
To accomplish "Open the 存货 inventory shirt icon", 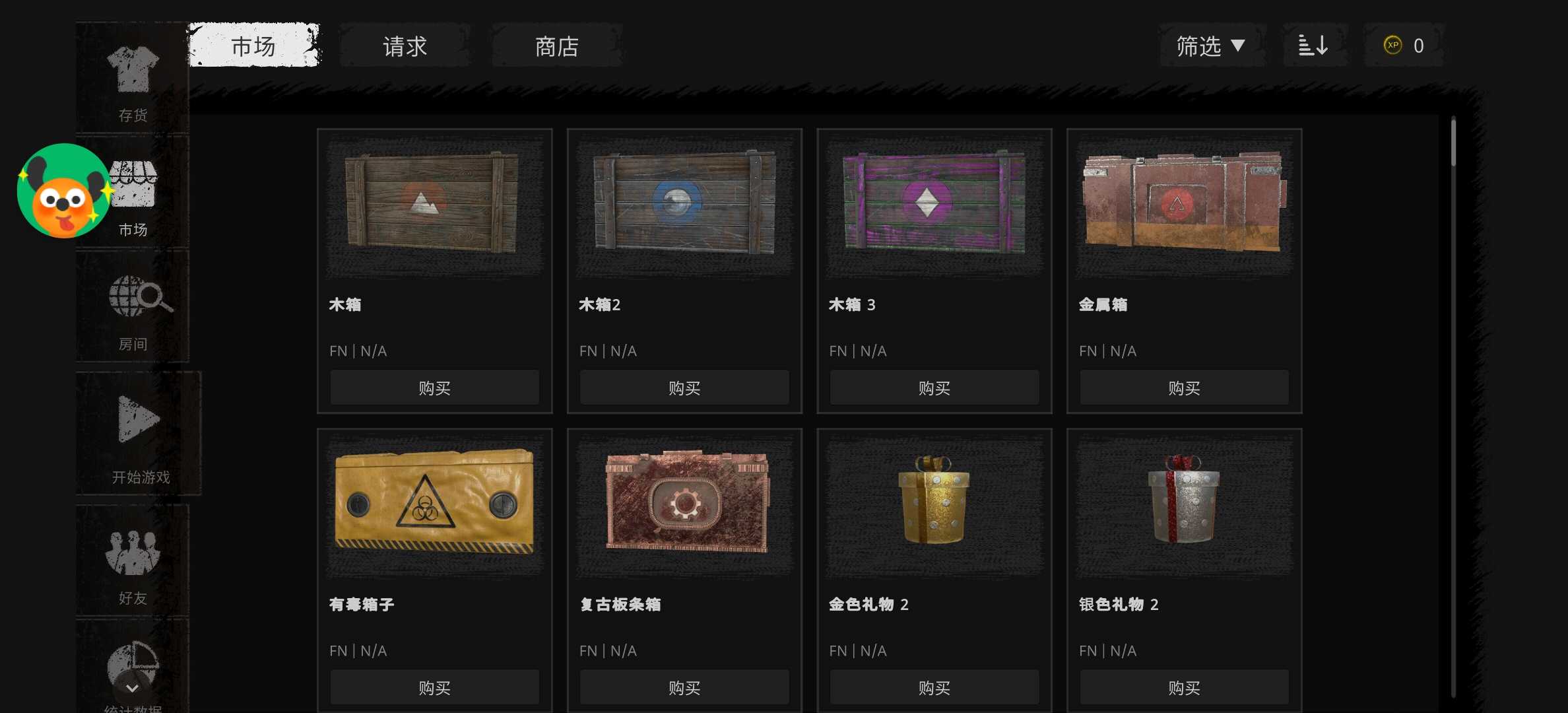I will pos(133,69).
